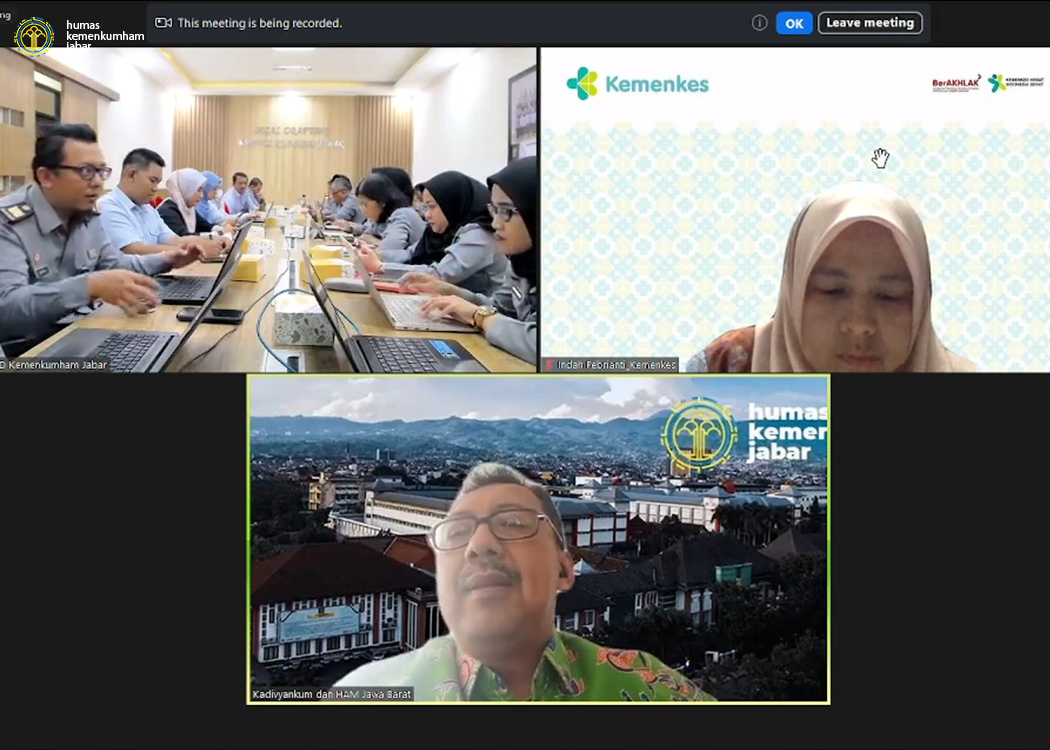Open the info icon beside the OK button
This screenshot has width=1050, height=750.
pyautogui.click(x=759, y=22)
